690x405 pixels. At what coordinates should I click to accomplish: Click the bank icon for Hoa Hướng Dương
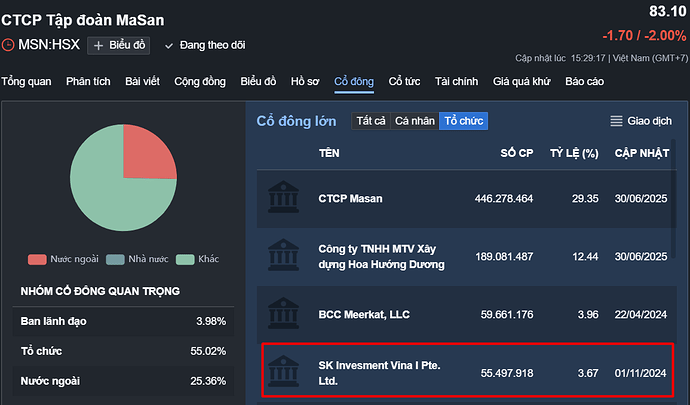(x=287, y=256)
